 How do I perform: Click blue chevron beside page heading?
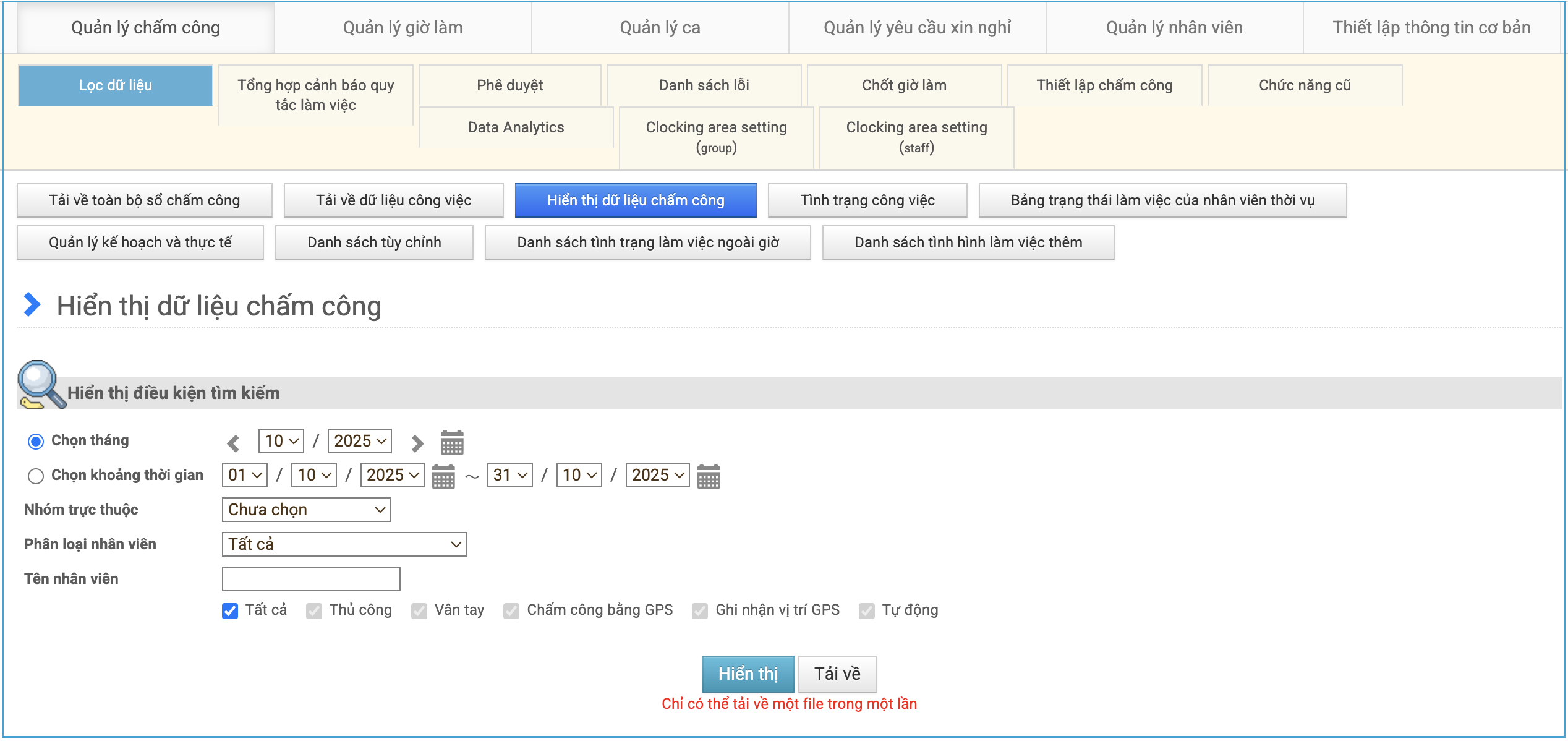(32, 304)
